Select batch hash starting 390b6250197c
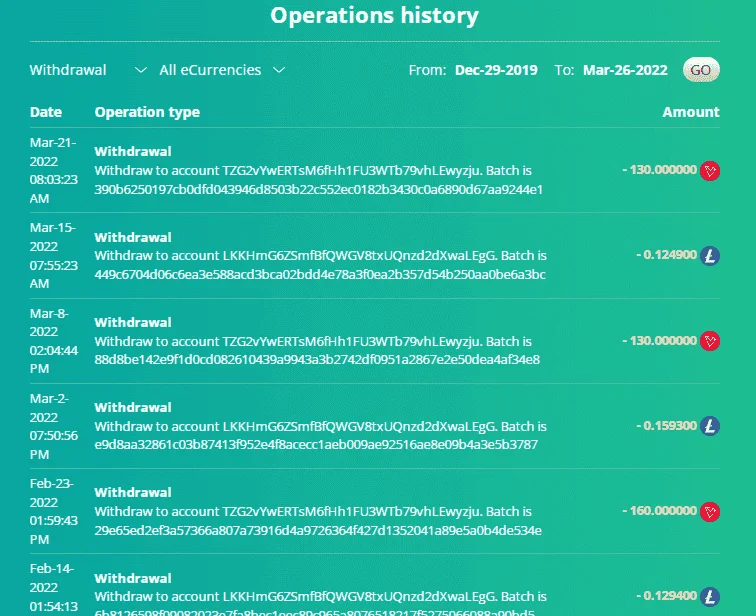 pyautogui.click(x=319, y=189)
